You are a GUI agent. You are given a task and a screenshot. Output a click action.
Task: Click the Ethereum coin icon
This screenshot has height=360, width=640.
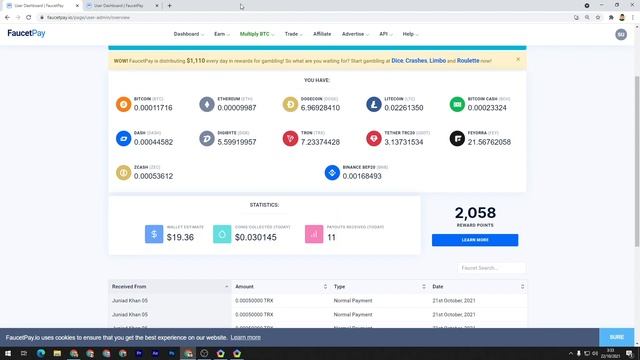pos(207,104)
